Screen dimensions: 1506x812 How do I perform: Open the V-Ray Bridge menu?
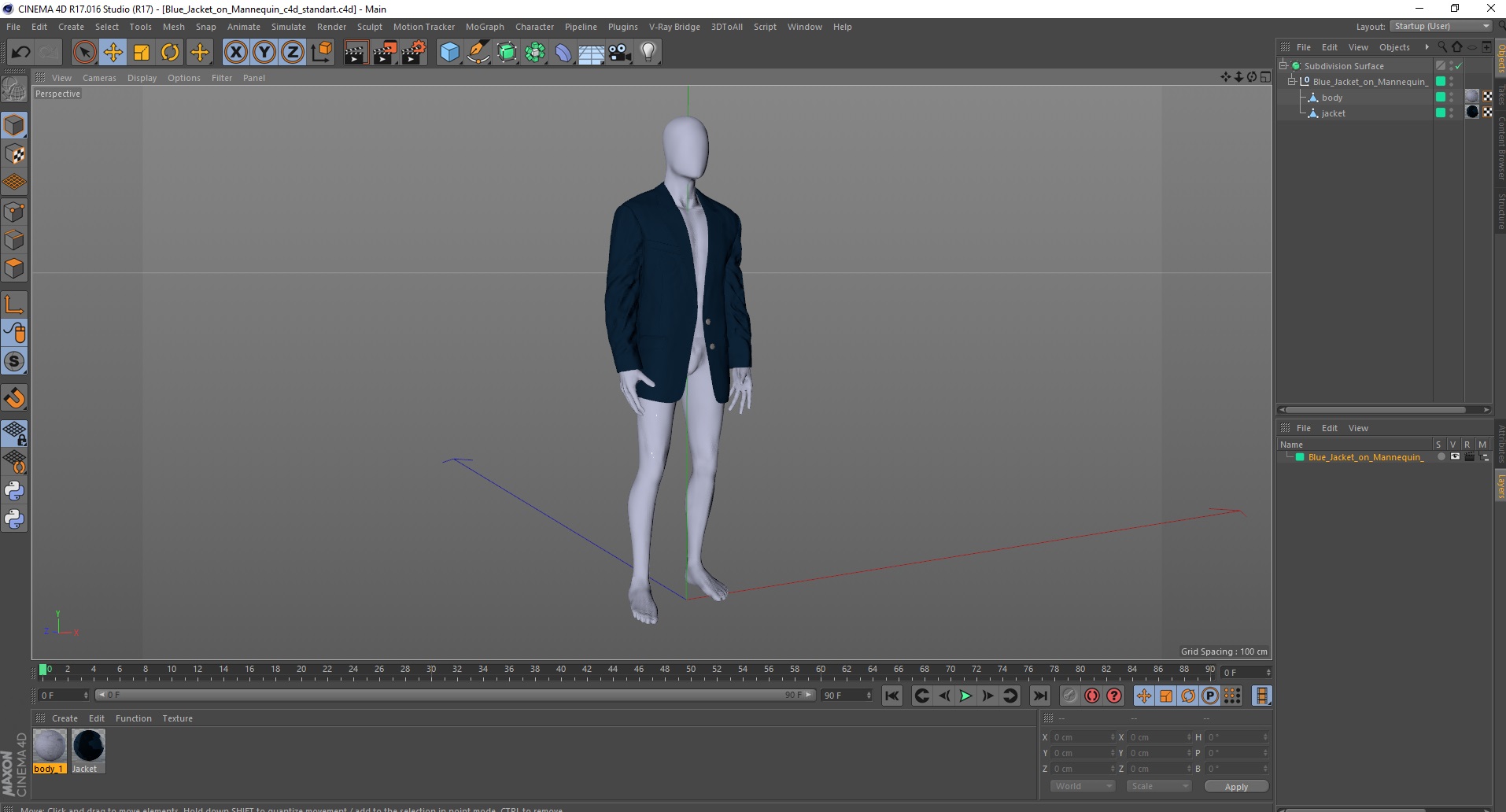(x=674, y=27)
